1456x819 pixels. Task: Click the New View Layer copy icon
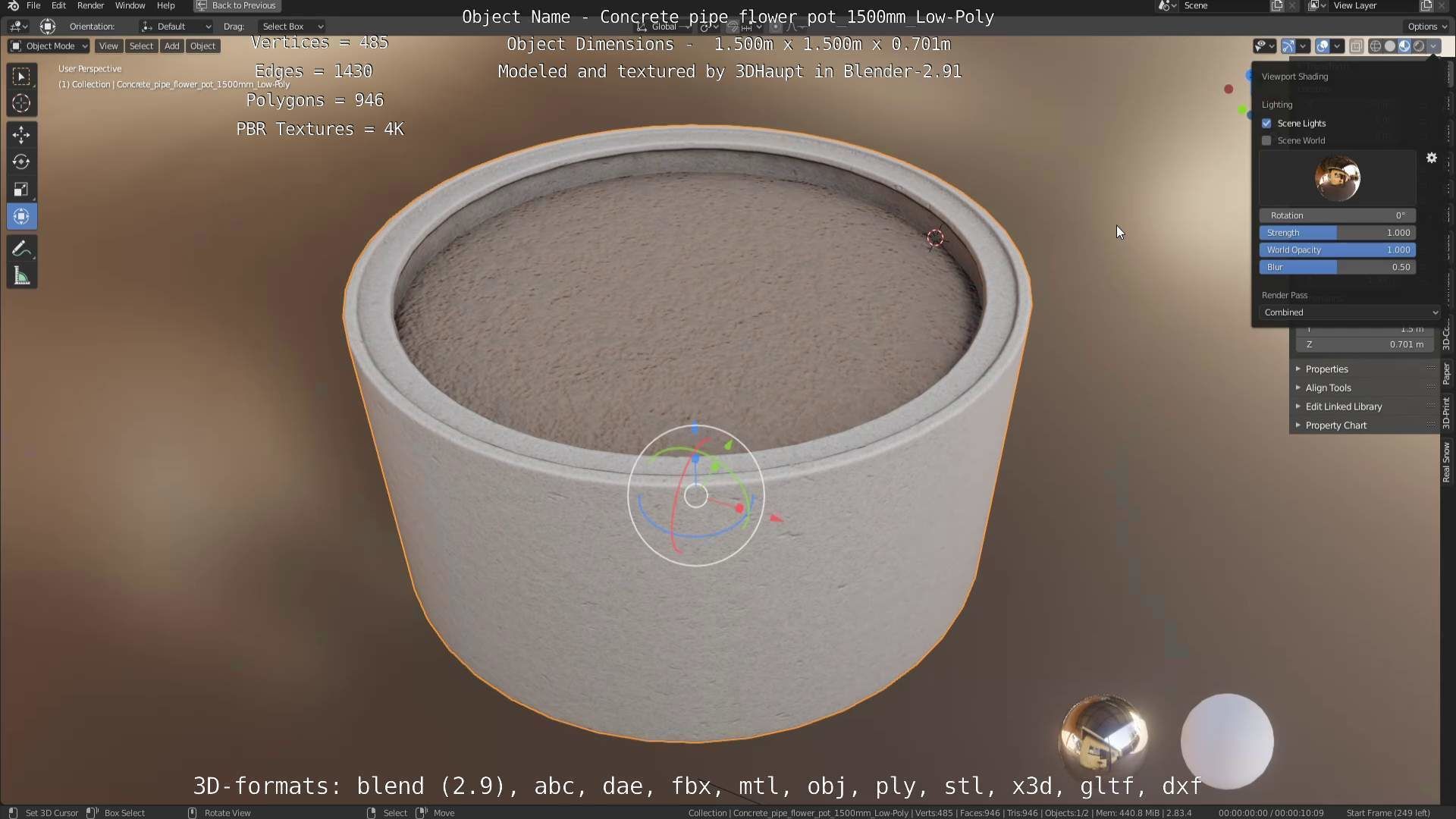1426,6
